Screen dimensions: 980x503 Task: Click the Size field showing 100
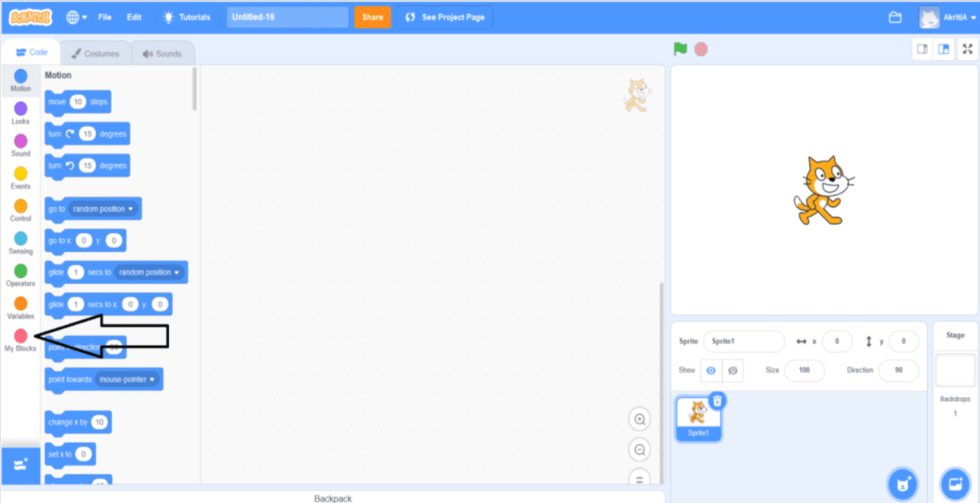(804, 371)
